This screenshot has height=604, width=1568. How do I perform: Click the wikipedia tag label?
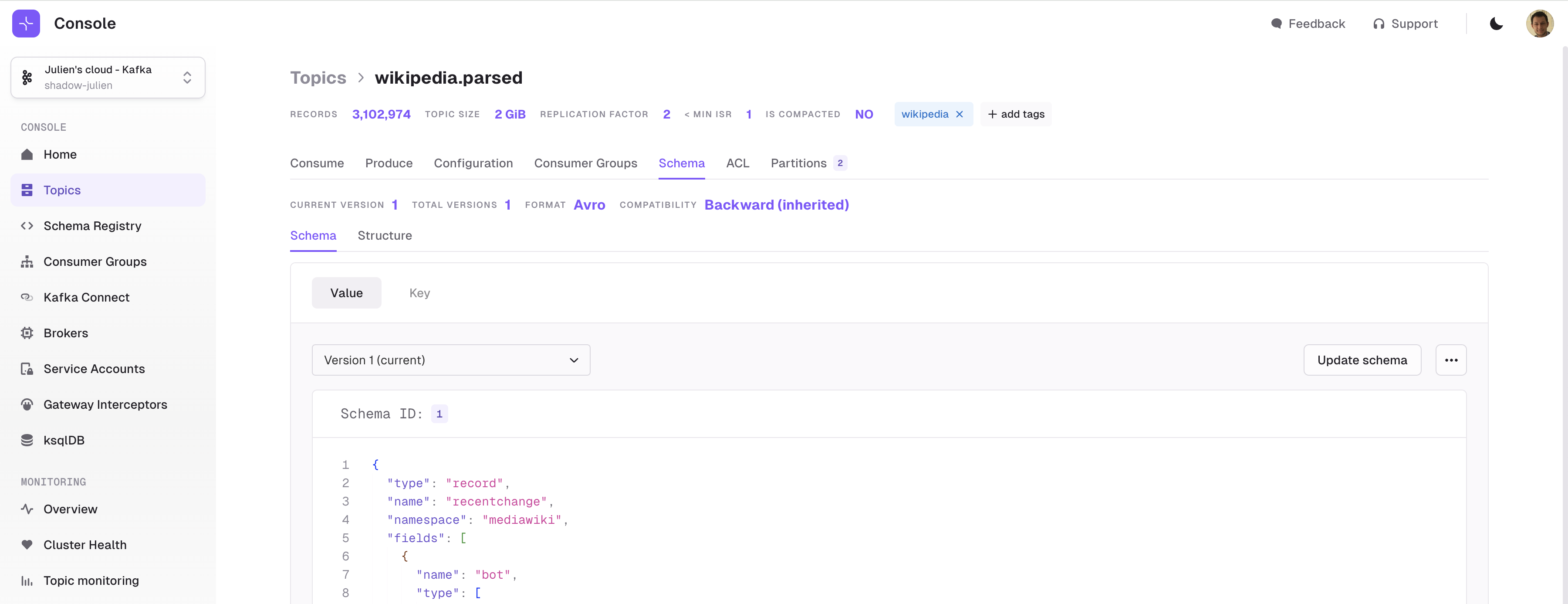925,115
